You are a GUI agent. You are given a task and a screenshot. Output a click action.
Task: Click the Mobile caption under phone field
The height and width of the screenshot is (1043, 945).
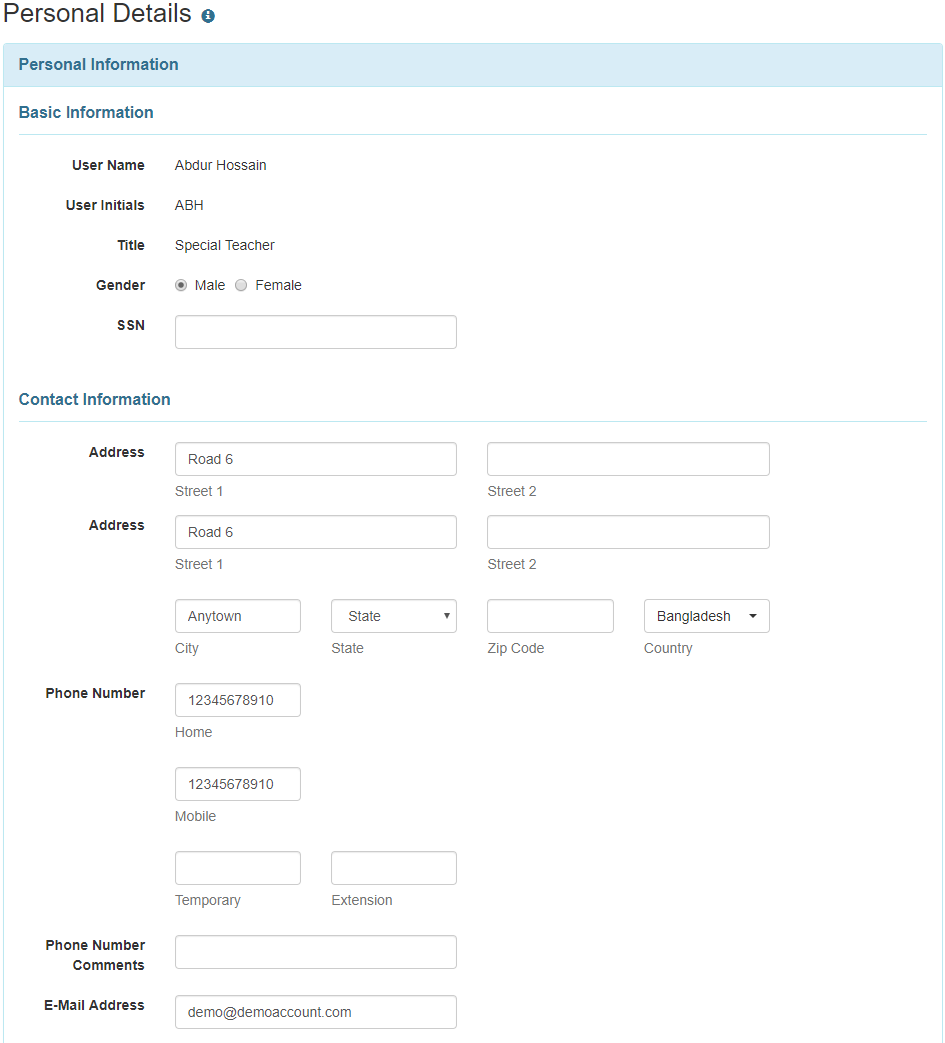[x=196, y=816]
